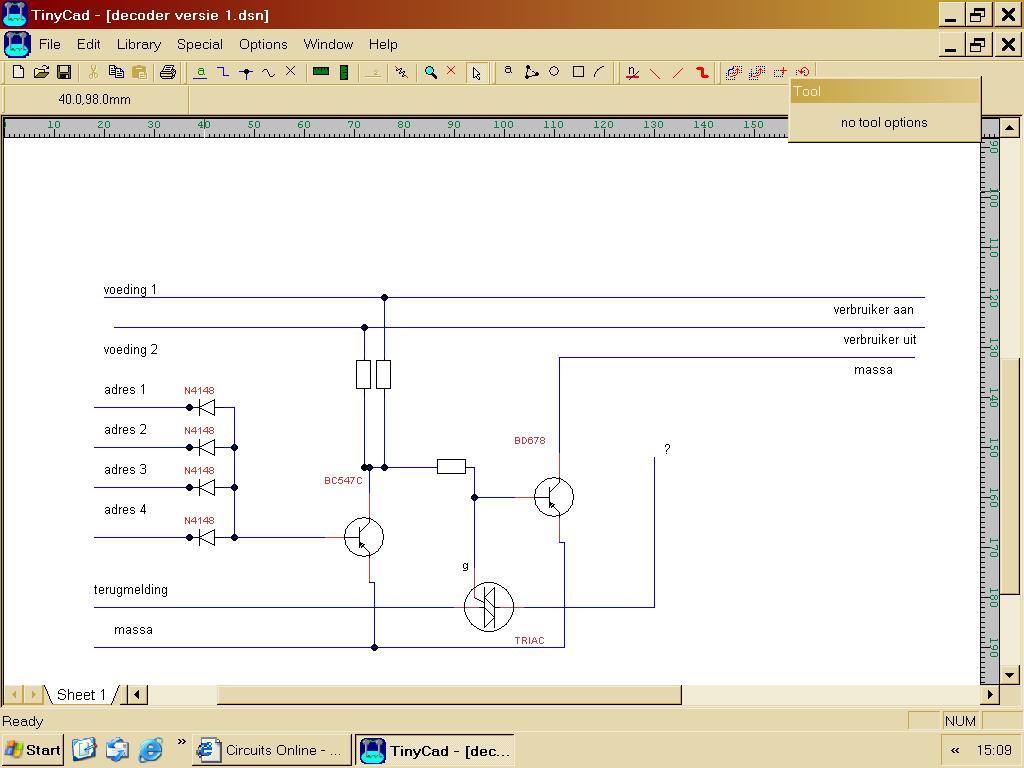Click the Windows Start button

[33, 750]
